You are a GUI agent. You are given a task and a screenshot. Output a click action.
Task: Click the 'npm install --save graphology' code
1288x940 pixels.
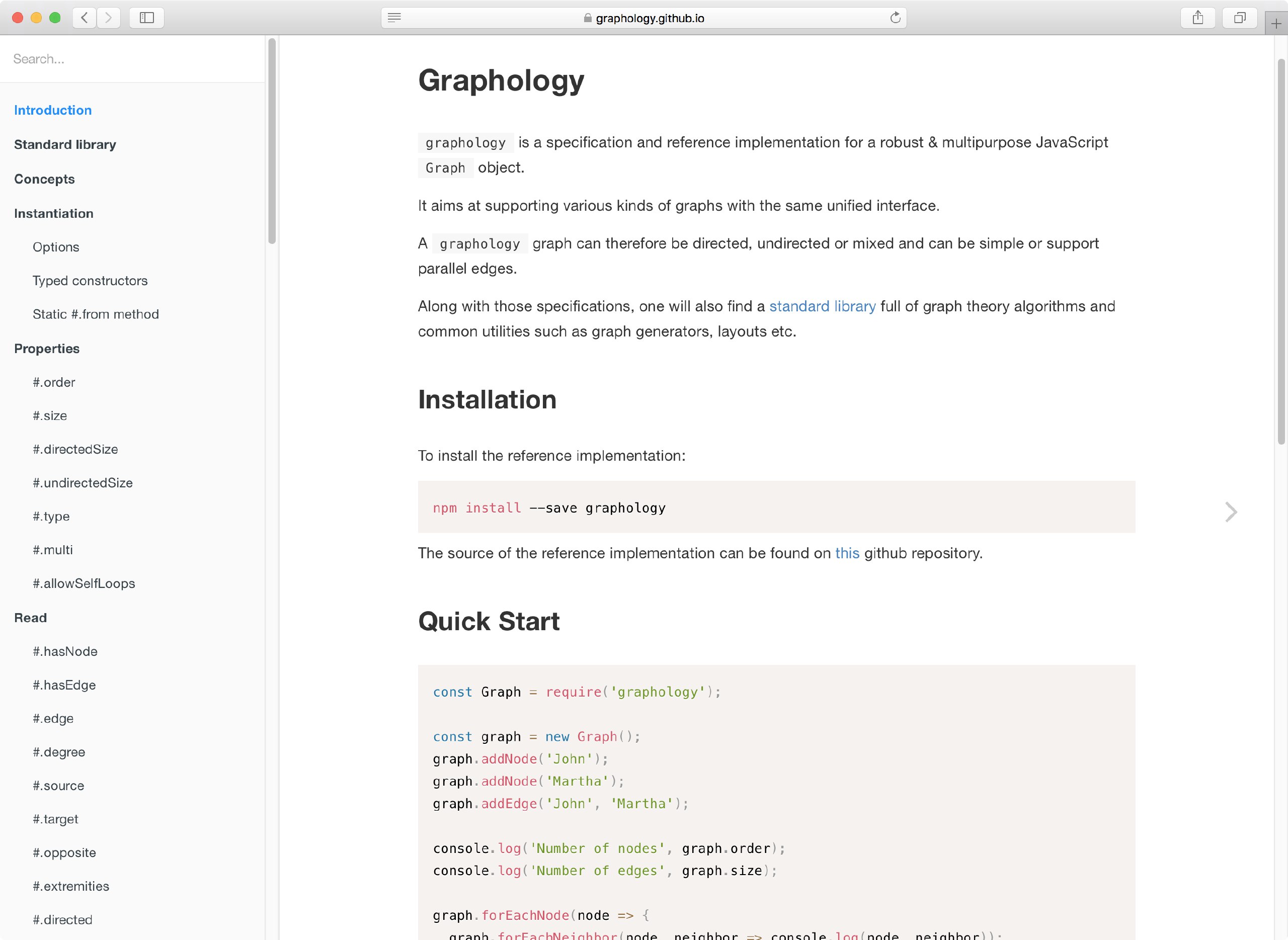pos(549,508)
